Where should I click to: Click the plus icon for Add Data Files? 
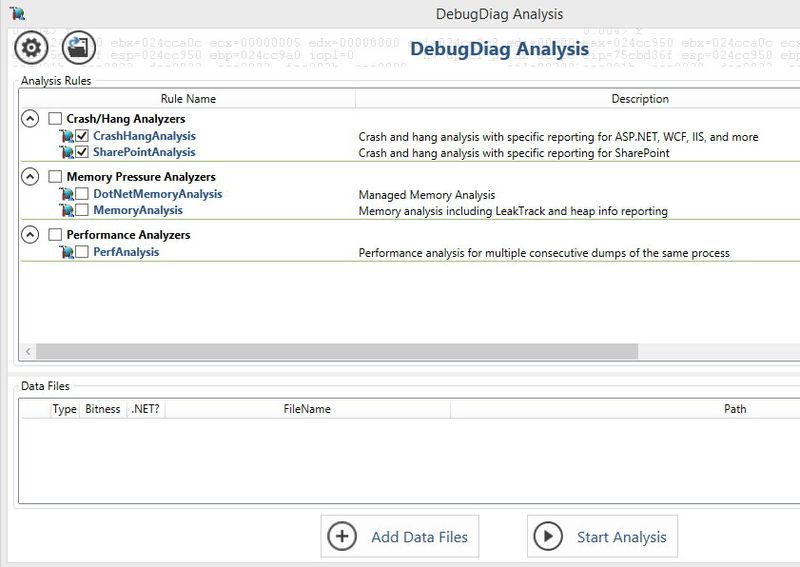click(342, 536)
